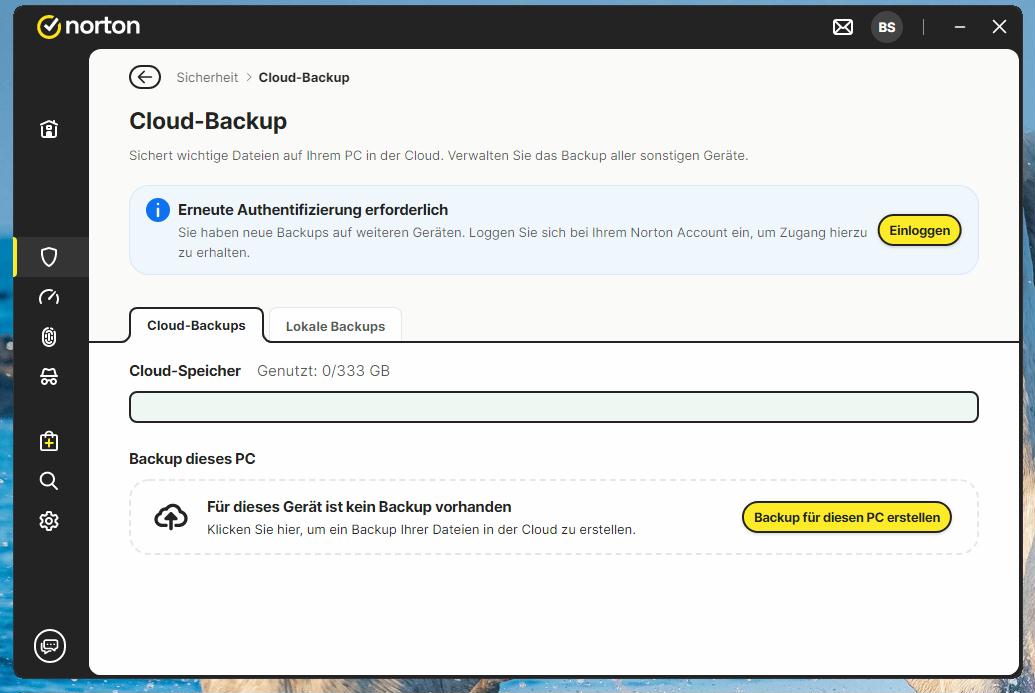This screenshot has width=1035, height=693.
Task: Open the chat support bubble icon
Action: (x=49, y=645)
